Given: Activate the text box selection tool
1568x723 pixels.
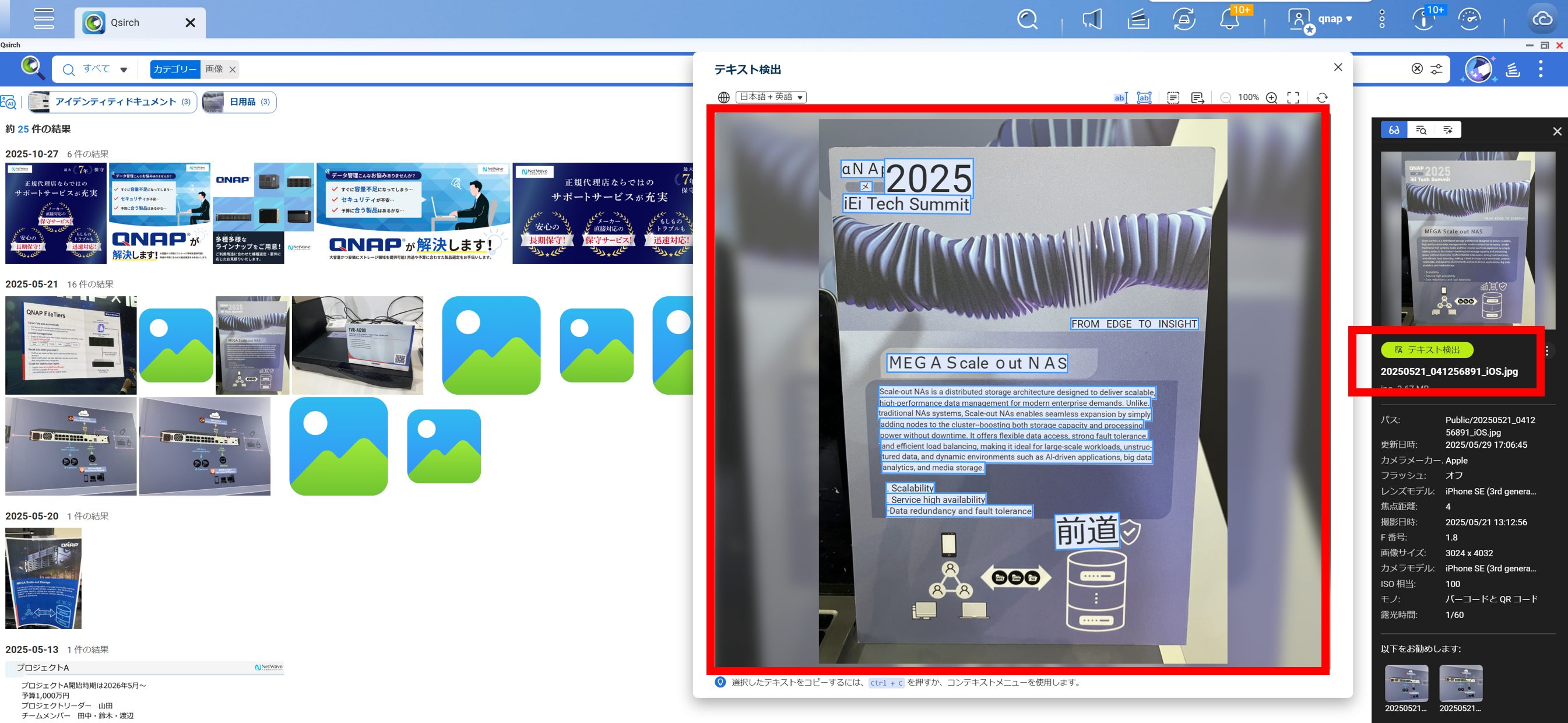Looking at the screenshot, I should click(1144, 97).
